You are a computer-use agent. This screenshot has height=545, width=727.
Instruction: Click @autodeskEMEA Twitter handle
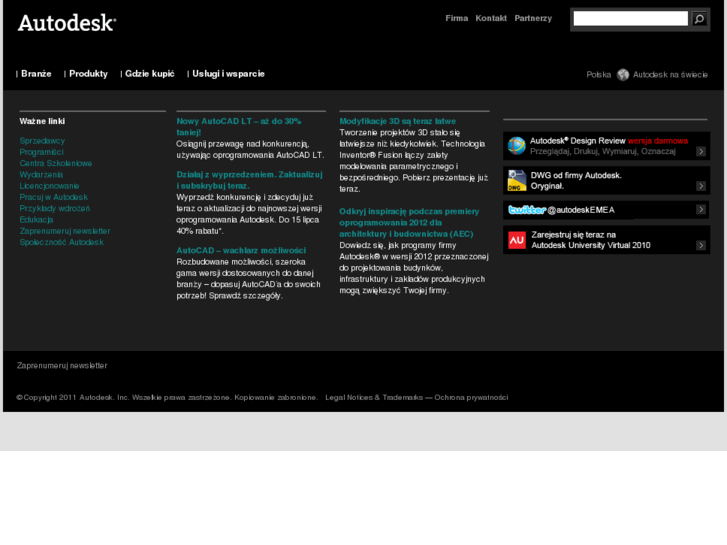click(580, 210)
